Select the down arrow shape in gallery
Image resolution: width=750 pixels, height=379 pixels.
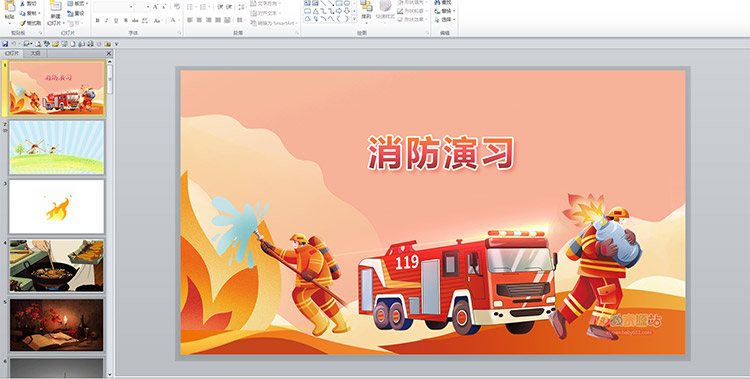coord(347,11)
